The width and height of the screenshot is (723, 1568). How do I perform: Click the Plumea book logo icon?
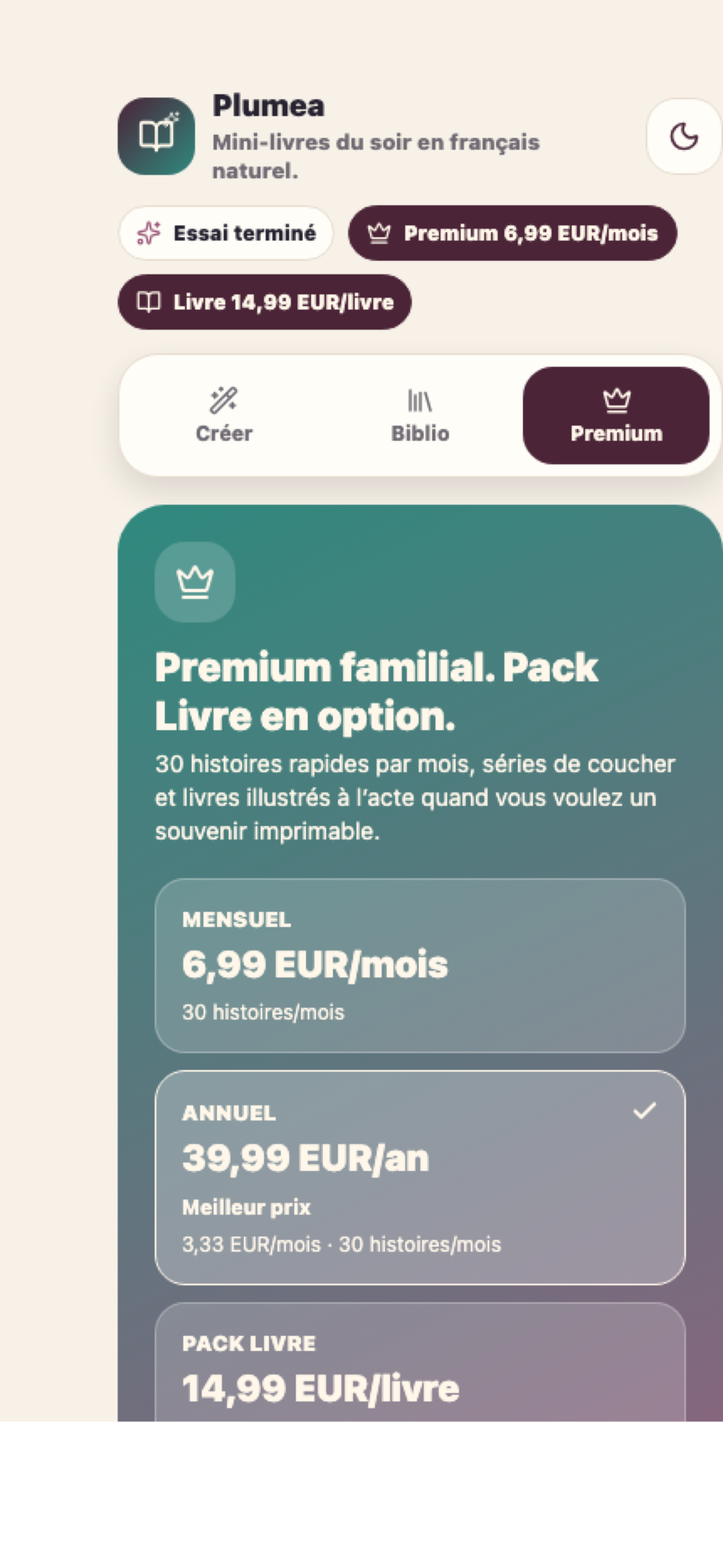click(x=156, y=136)
